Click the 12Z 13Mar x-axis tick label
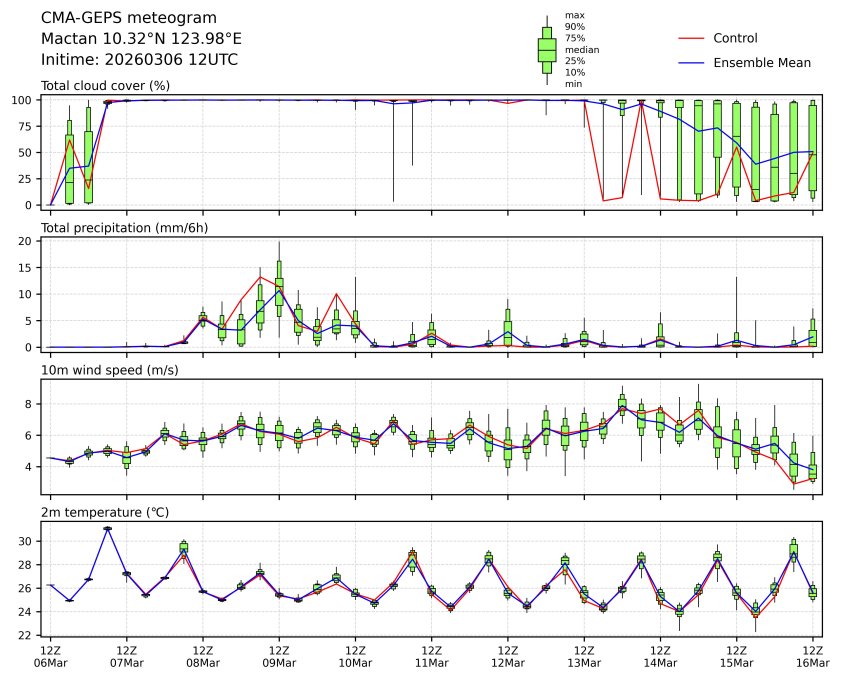Image resolution: width=841 pixels, height=680 pixels. pos(583,656)
